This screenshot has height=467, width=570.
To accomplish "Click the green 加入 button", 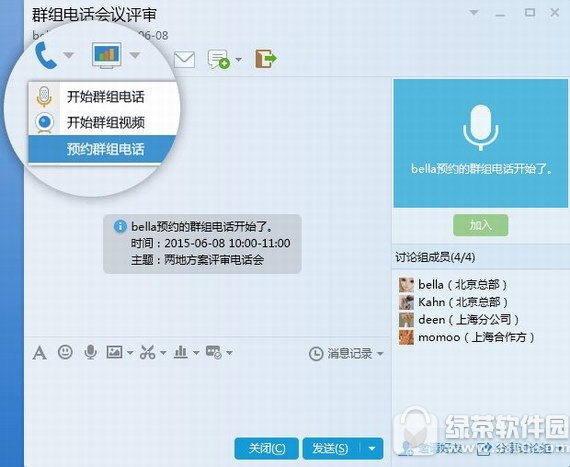I will click(x=481, y=225).
